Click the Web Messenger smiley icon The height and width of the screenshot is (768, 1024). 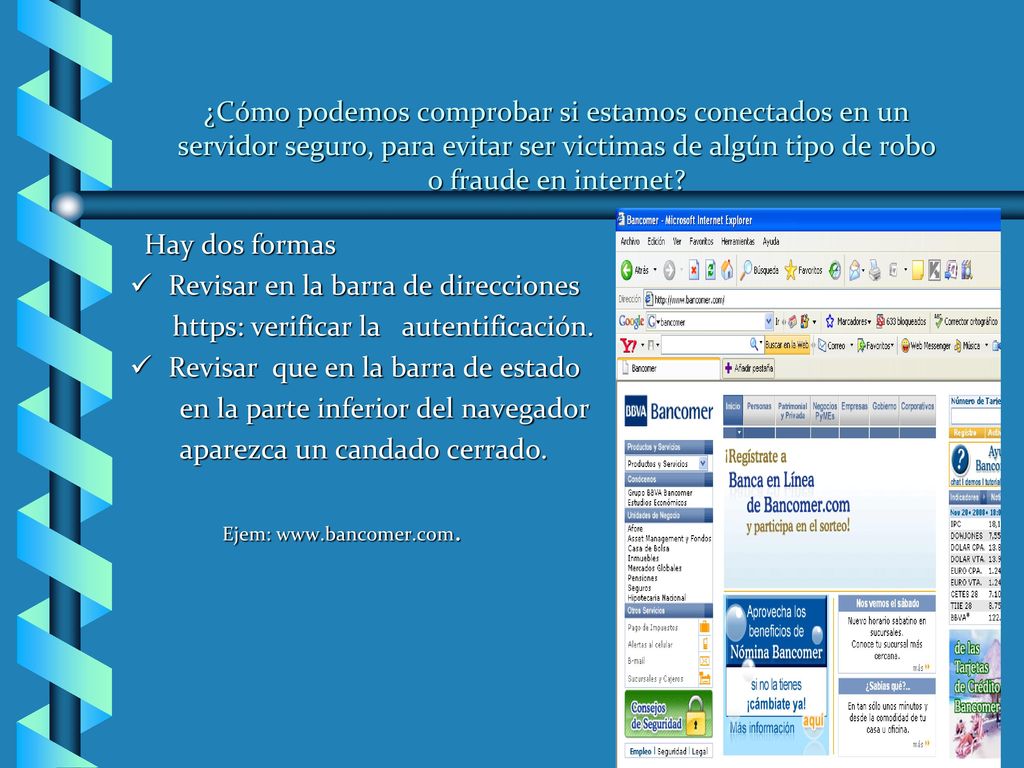[905, 345]
